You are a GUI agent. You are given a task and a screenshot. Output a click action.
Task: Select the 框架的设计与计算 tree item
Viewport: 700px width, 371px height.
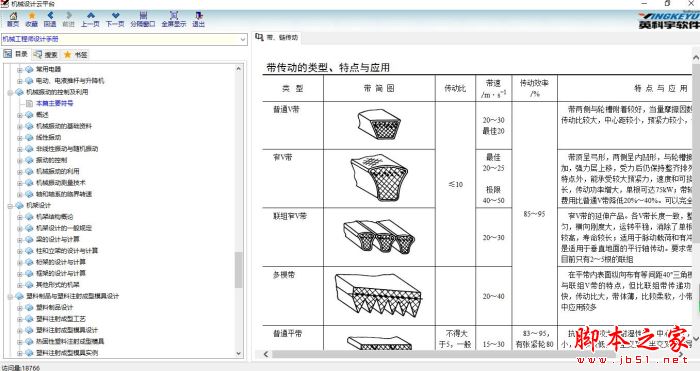(61, 274)
